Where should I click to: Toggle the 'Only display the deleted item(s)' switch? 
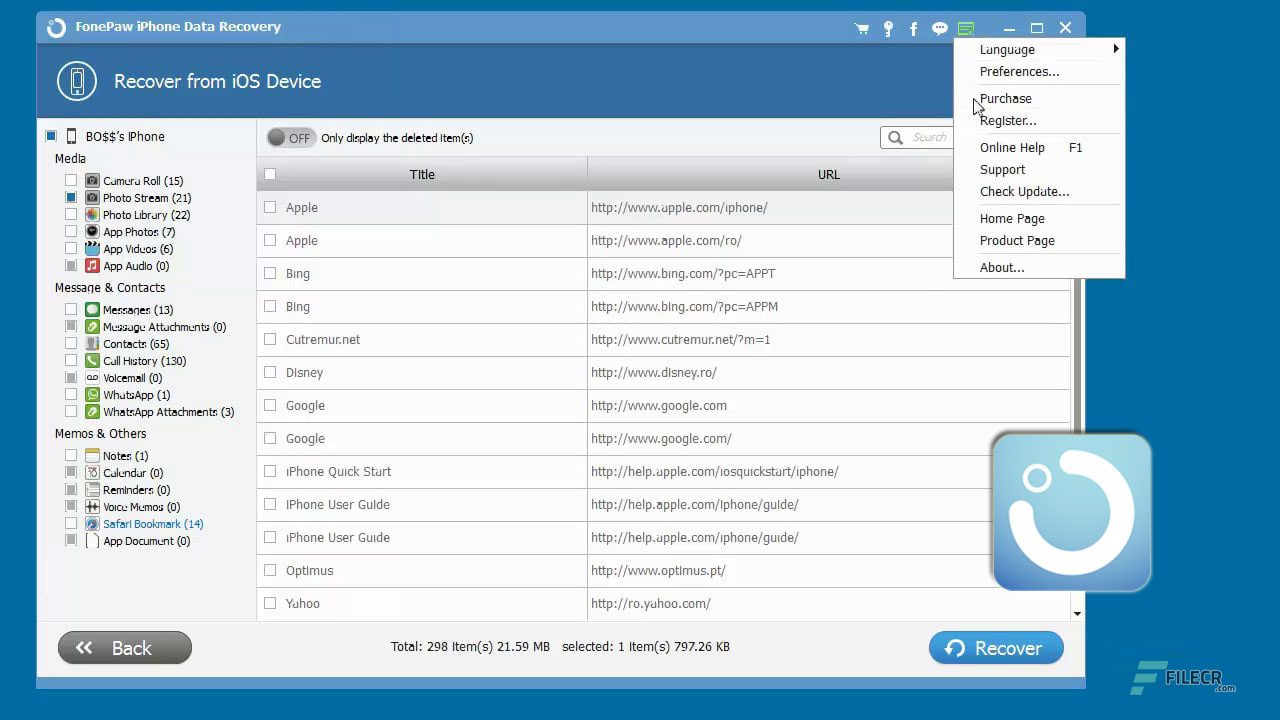tap(290, 138)
